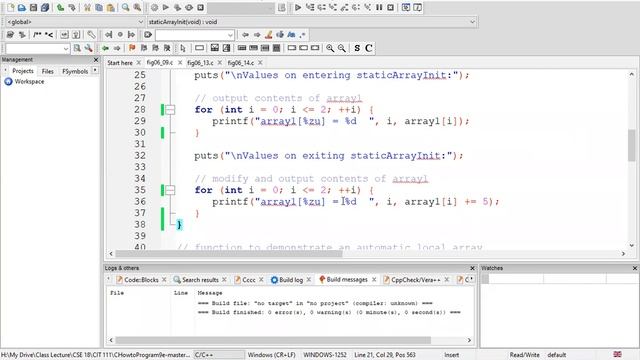Open the small search dropdown on bottom toolbar
The width and height of the screenshot is (640, 360).
click(38, 48)
